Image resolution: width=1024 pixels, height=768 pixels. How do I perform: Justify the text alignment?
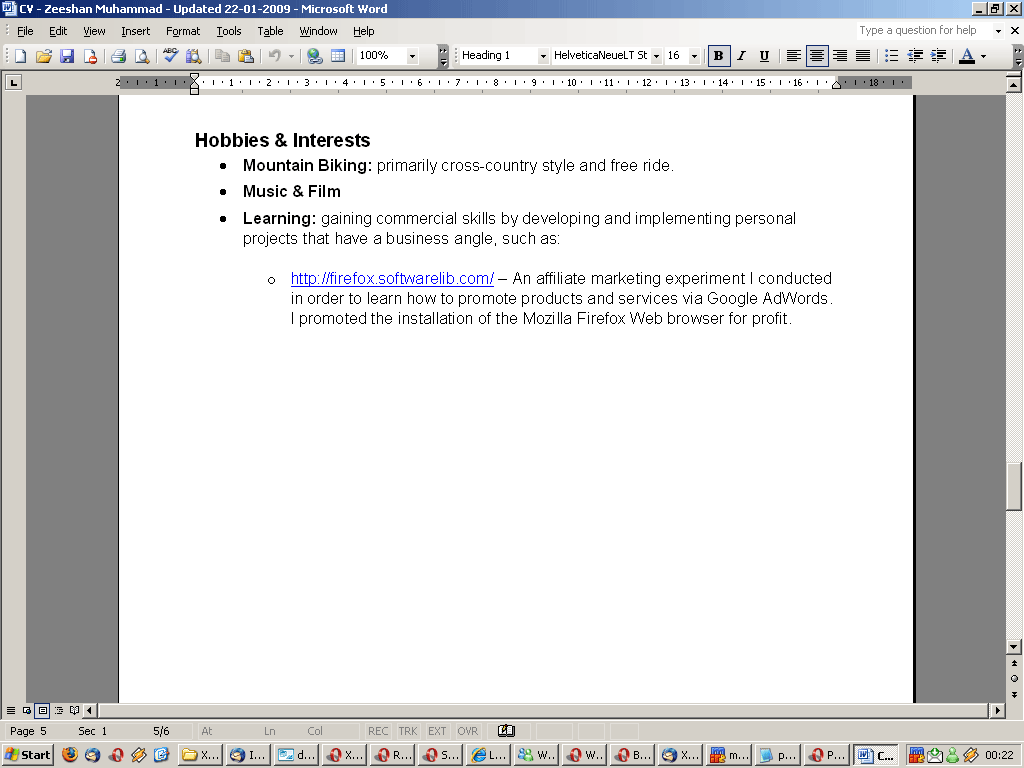(x=863, y=56)
